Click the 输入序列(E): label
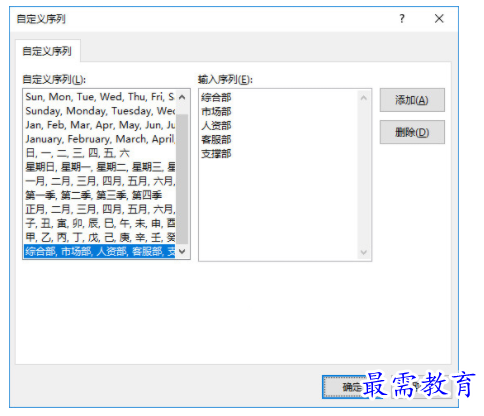484x416 pixels. point(225,80)
